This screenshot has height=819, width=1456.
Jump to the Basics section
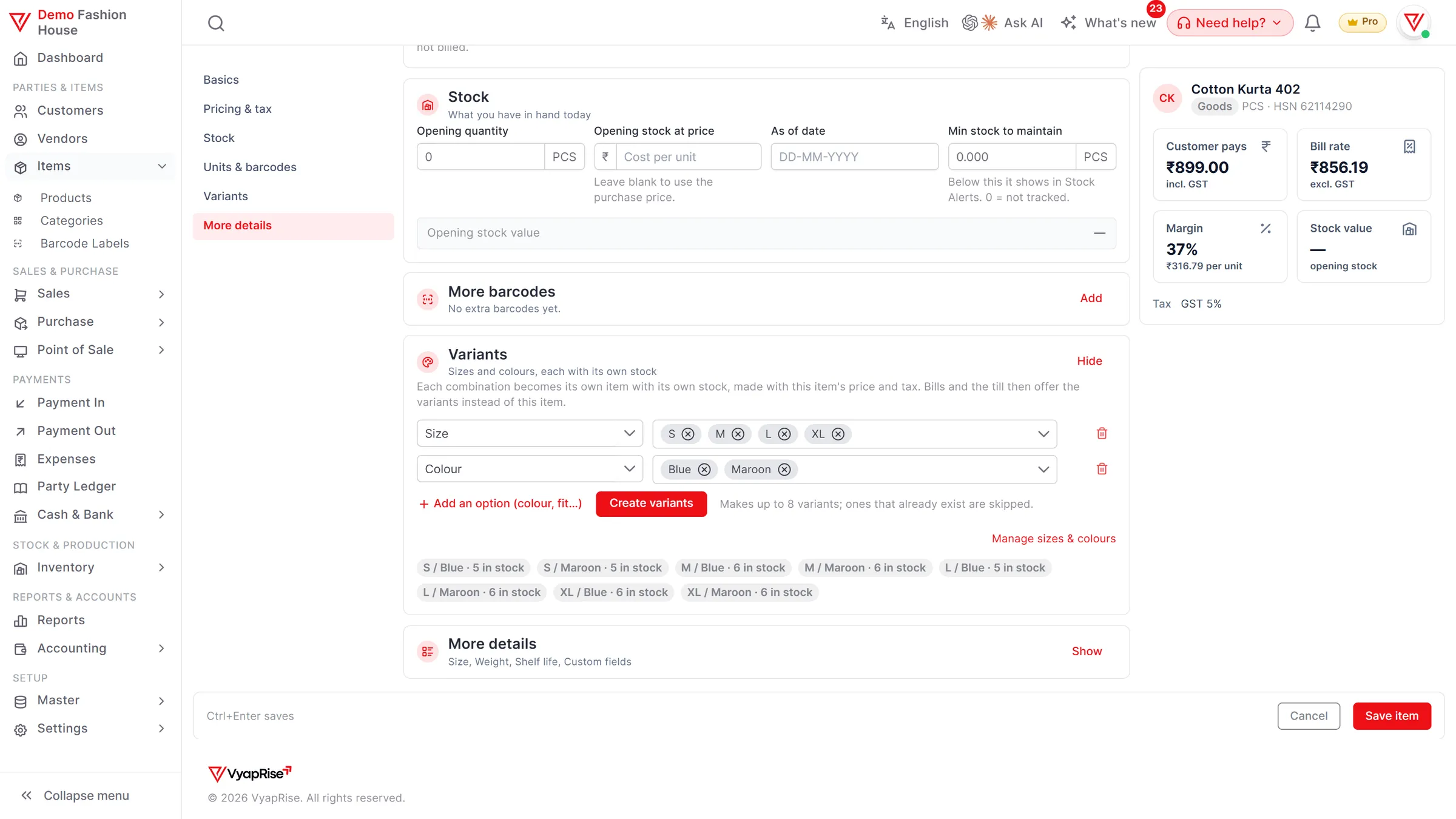tap(221, 79)
